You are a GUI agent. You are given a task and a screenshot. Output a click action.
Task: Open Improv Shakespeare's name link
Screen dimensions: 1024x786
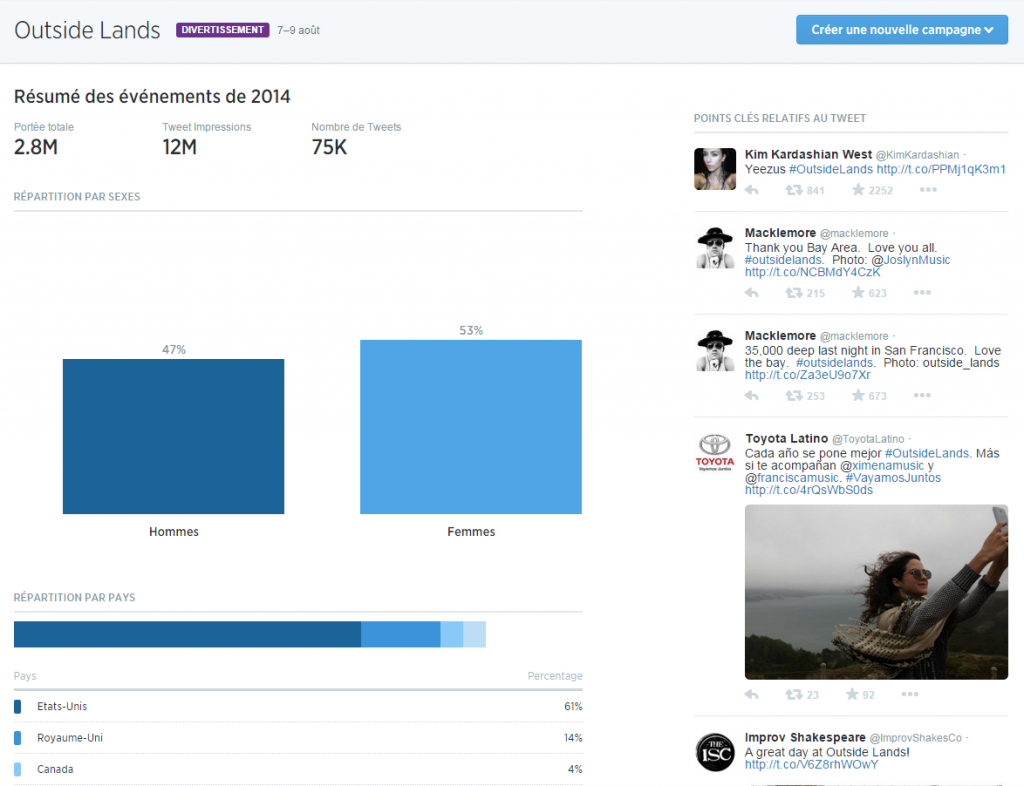click(x=805, y=737)
